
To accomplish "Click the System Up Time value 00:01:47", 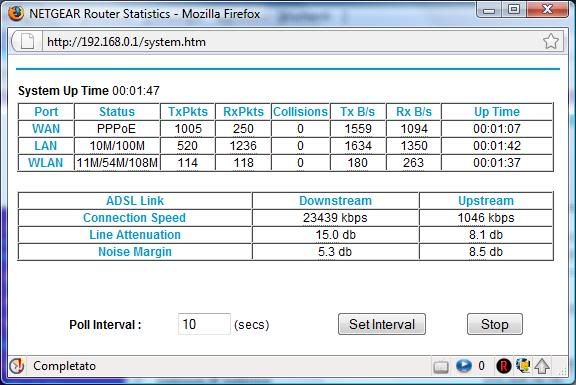I will pos(136,91).
